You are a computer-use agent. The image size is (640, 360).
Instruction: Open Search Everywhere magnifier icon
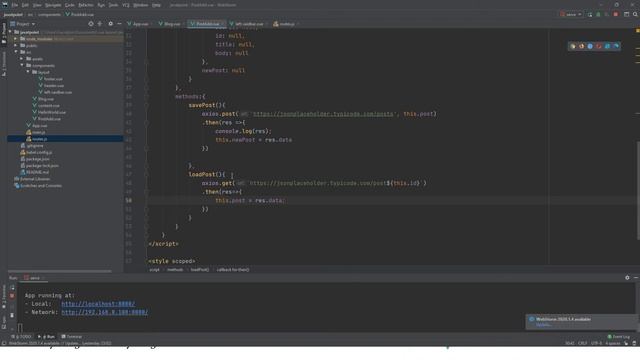tap(635, 14)
